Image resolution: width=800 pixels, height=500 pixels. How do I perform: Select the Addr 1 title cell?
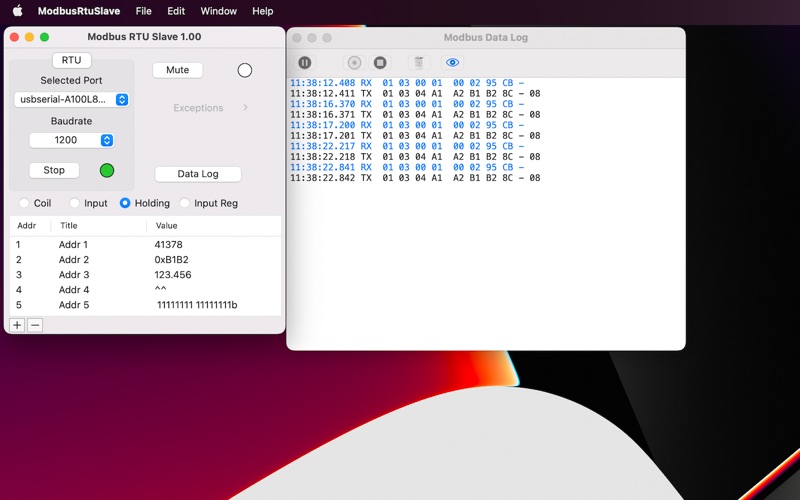point(73,244)
